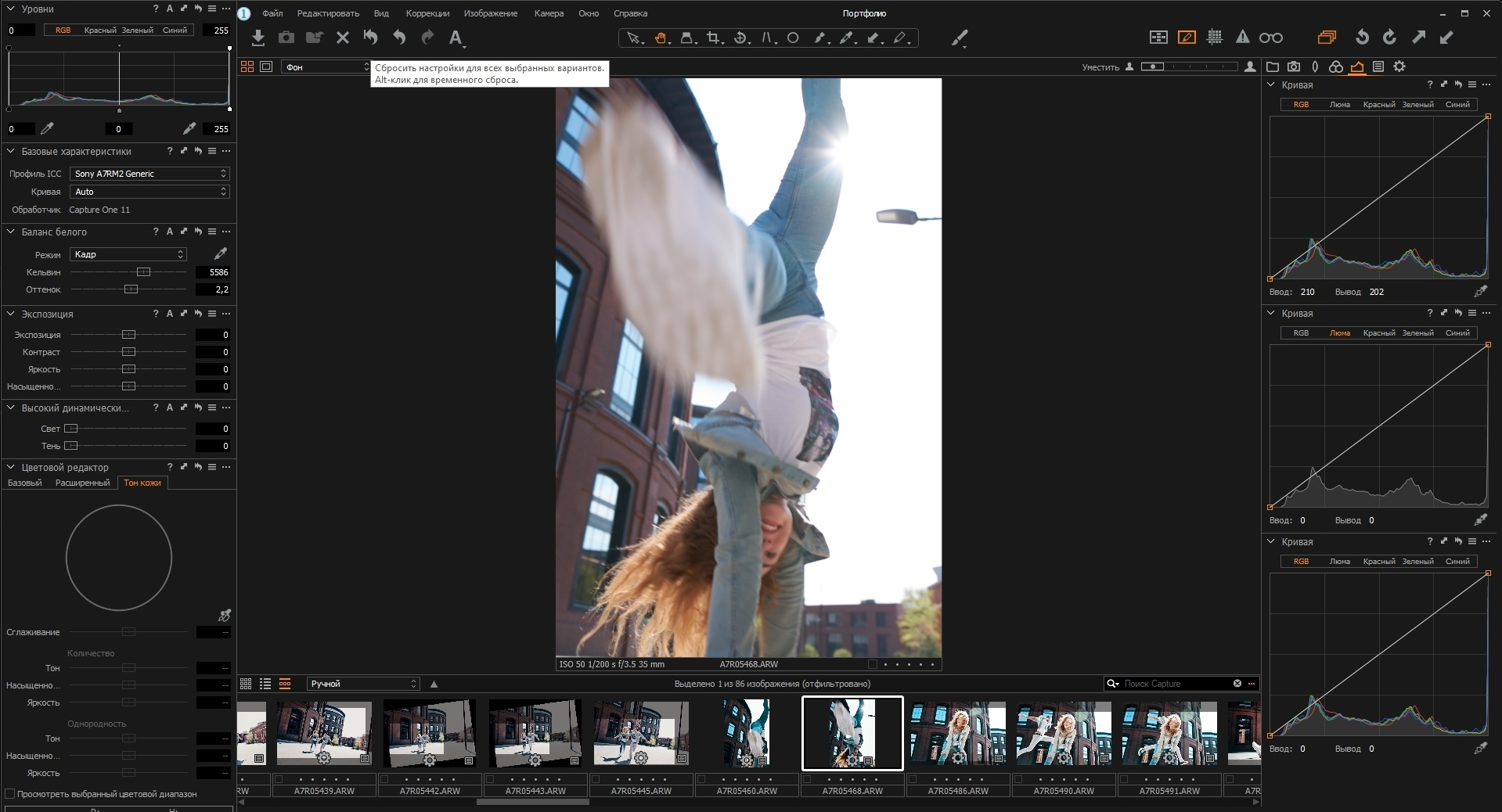
Task: Select the Crop tool in the toolbar
Action: click(713, 38)
